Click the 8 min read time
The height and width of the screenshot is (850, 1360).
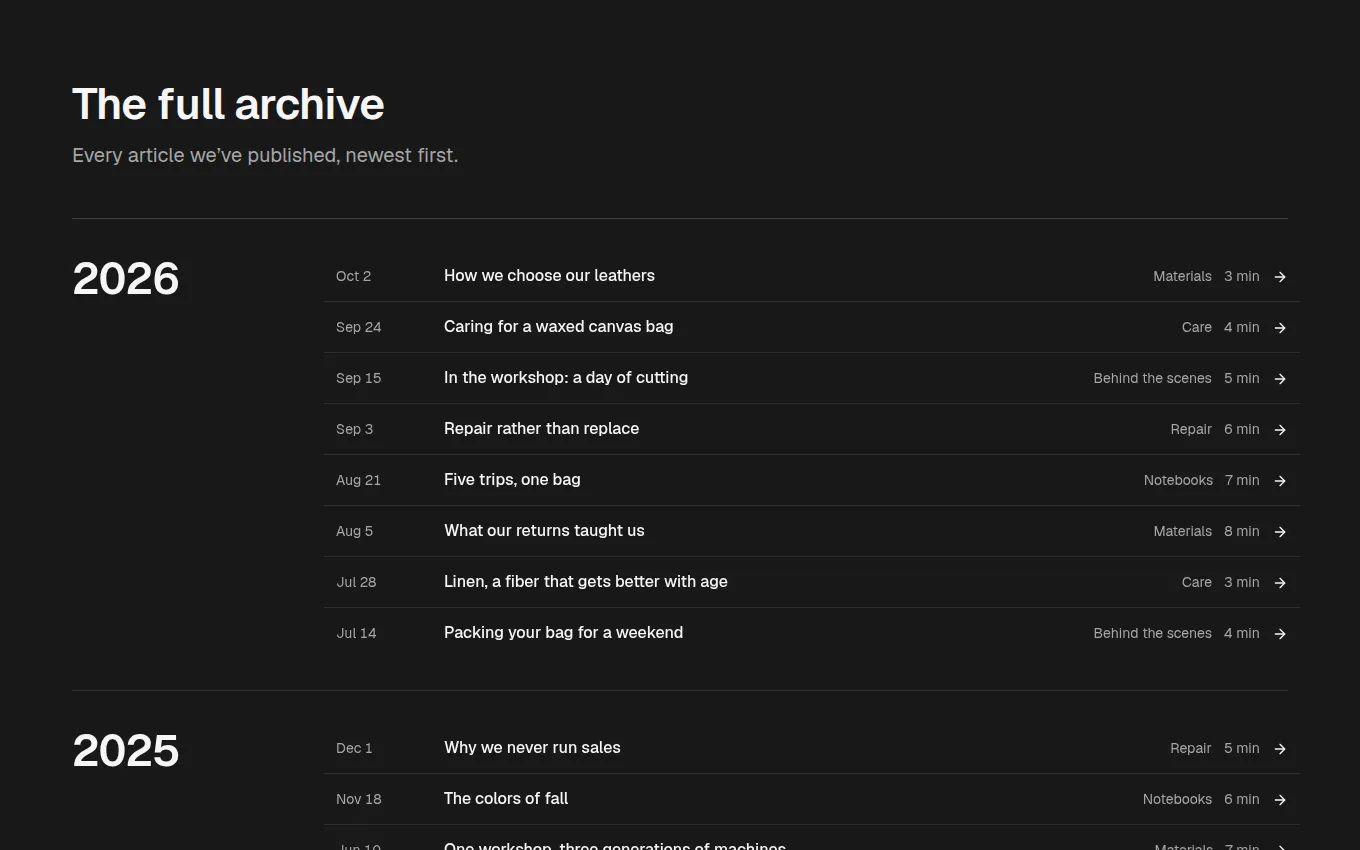1242,532
